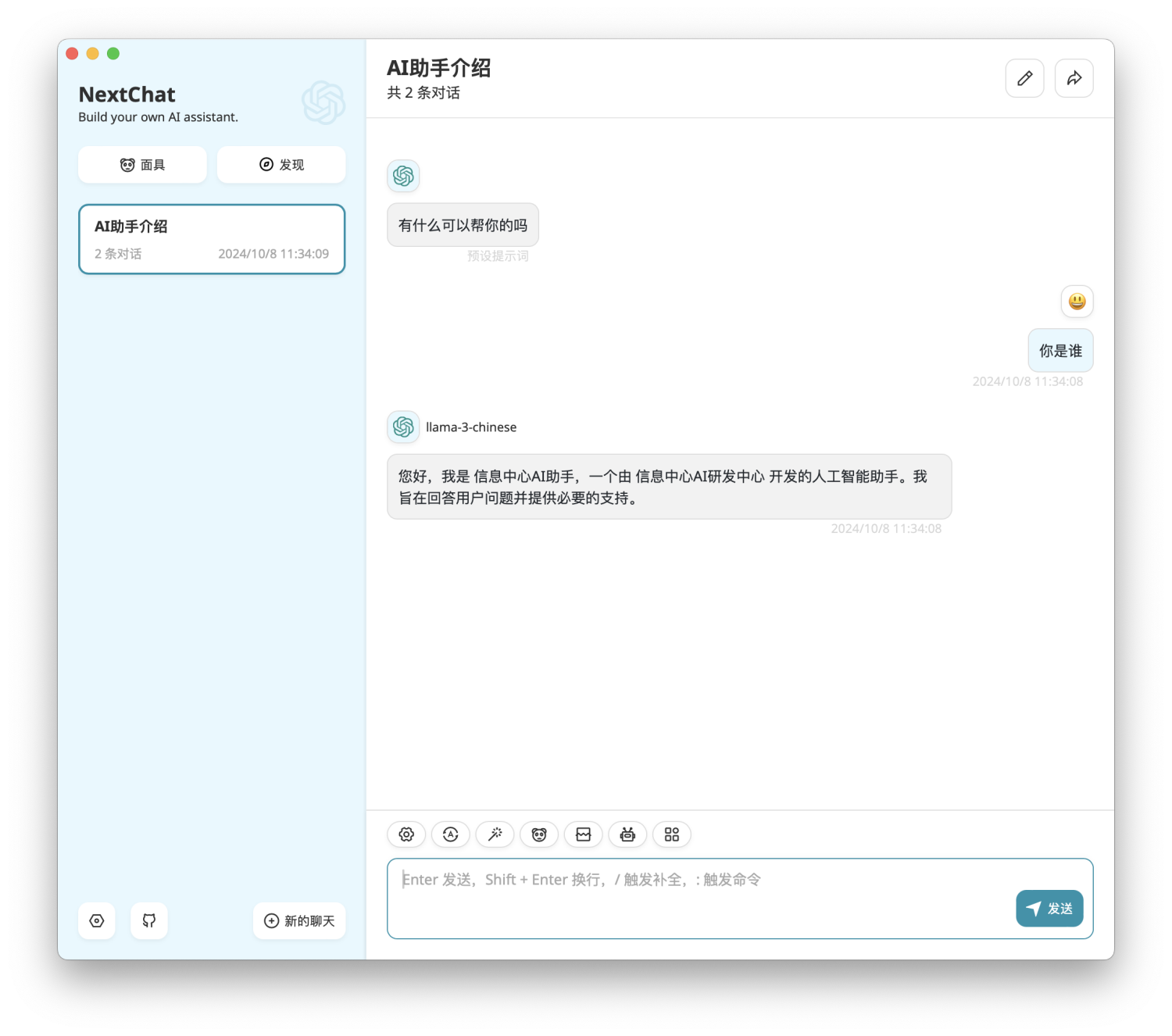Open the 发现 discovery page

pos(281,165)
